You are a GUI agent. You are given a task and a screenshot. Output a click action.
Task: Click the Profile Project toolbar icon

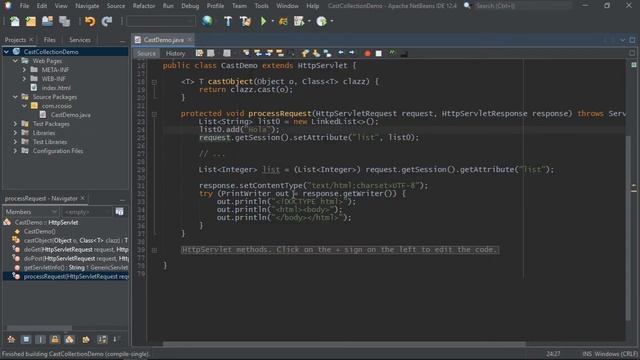pyautogui.click(x=299, y=21)
